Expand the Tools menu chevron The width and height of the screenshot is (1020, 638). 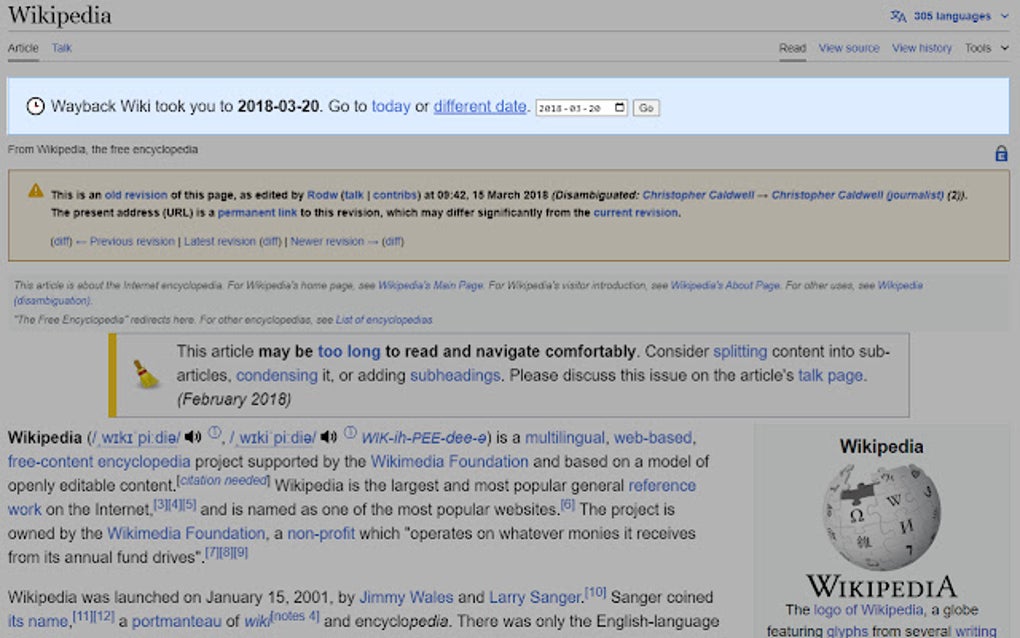(x=1004, y=47)
